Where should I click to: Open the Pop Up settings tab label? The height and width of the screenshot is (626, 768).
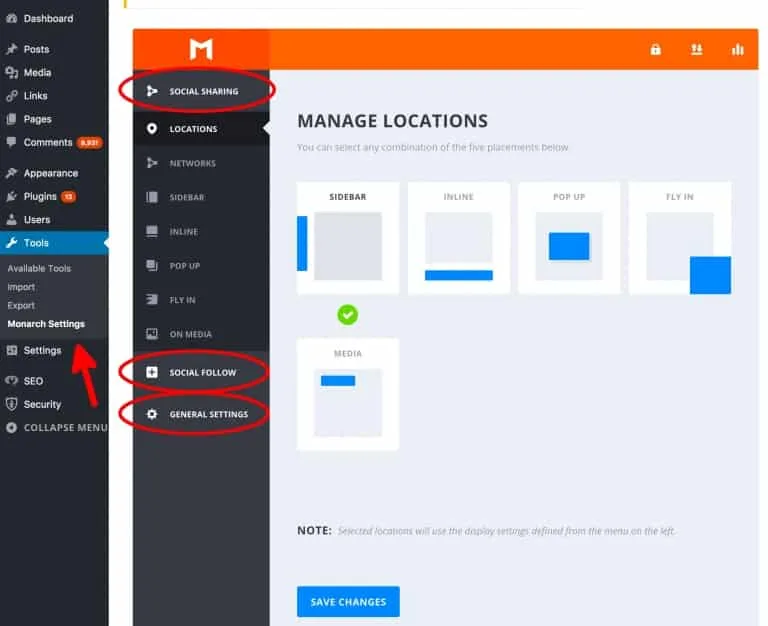(185, 265)
